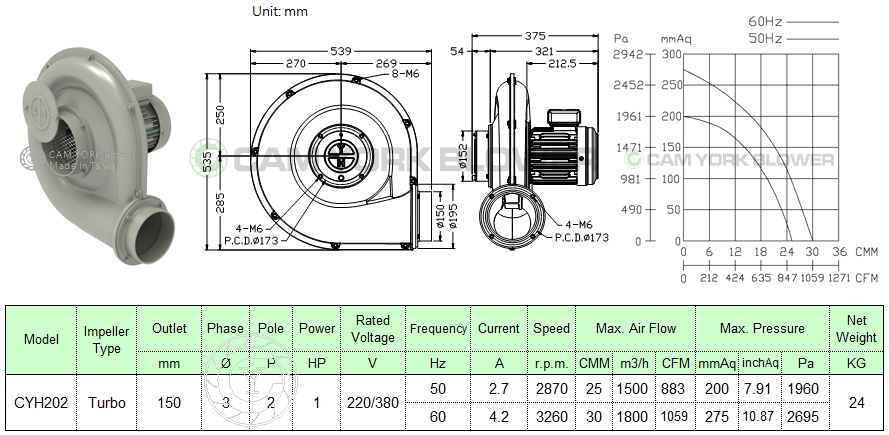Viewport: 889px width, 435px height.
Task: Click the KG unit cell
Action: click(x=856, y=363)
